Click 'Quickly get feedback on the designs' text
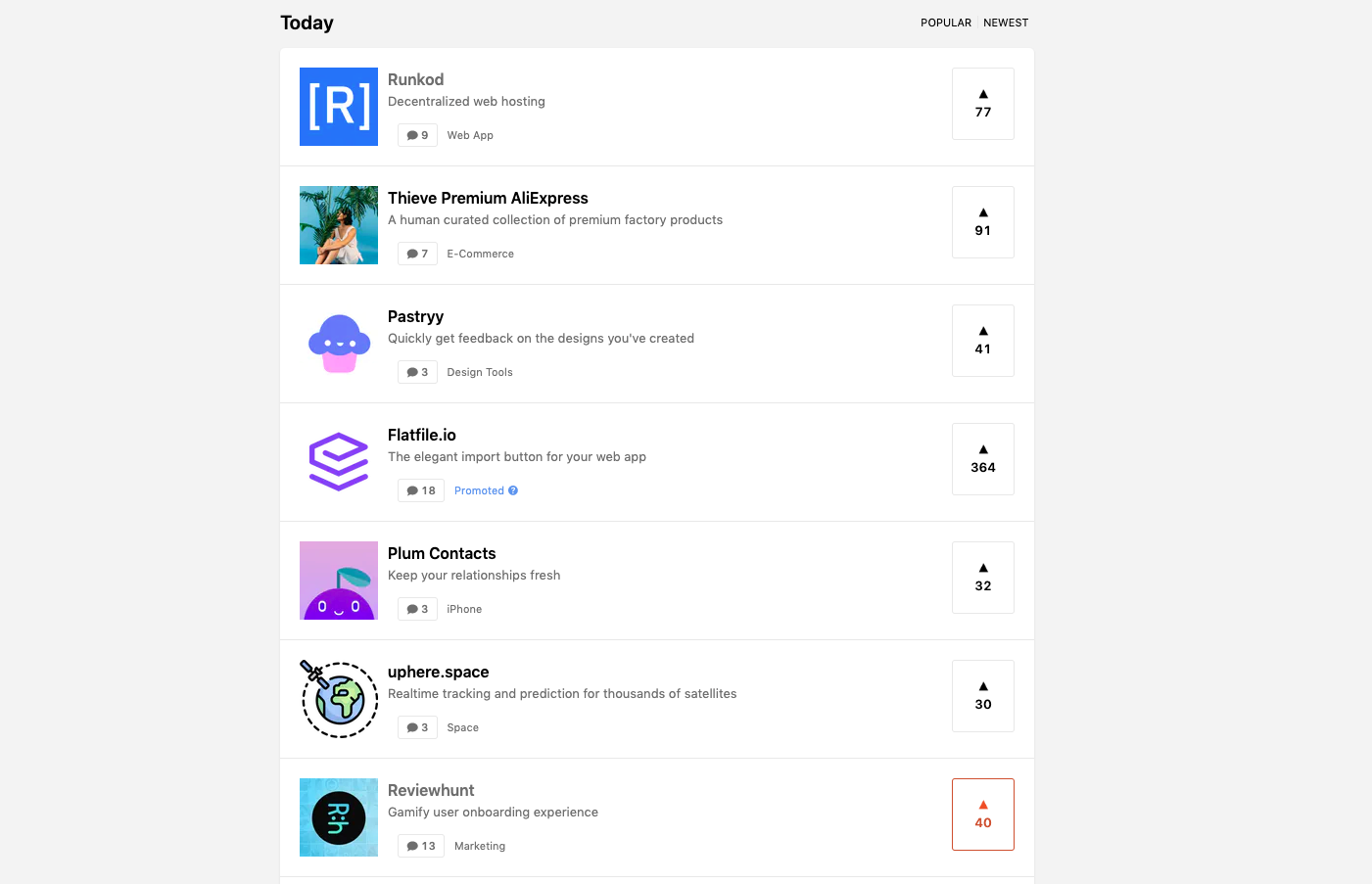This screenshot has width=1372, height=884. [x=541, y=338]
